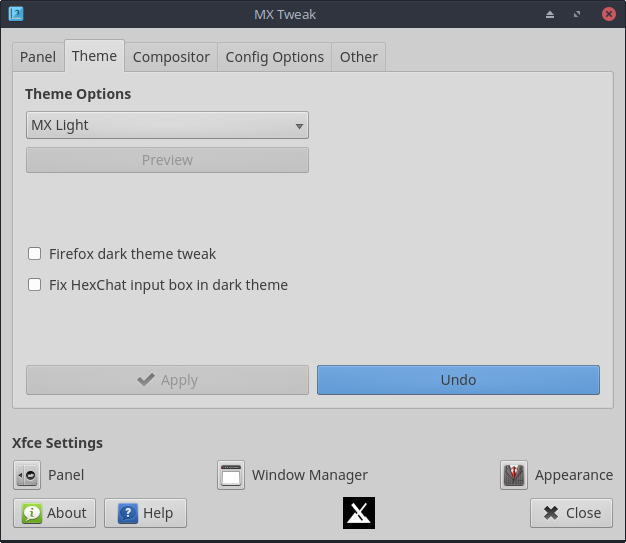Open Xfce Panel settings icon
The height and width of the screenshot is (543, 626).
click(x=27, y=475)
